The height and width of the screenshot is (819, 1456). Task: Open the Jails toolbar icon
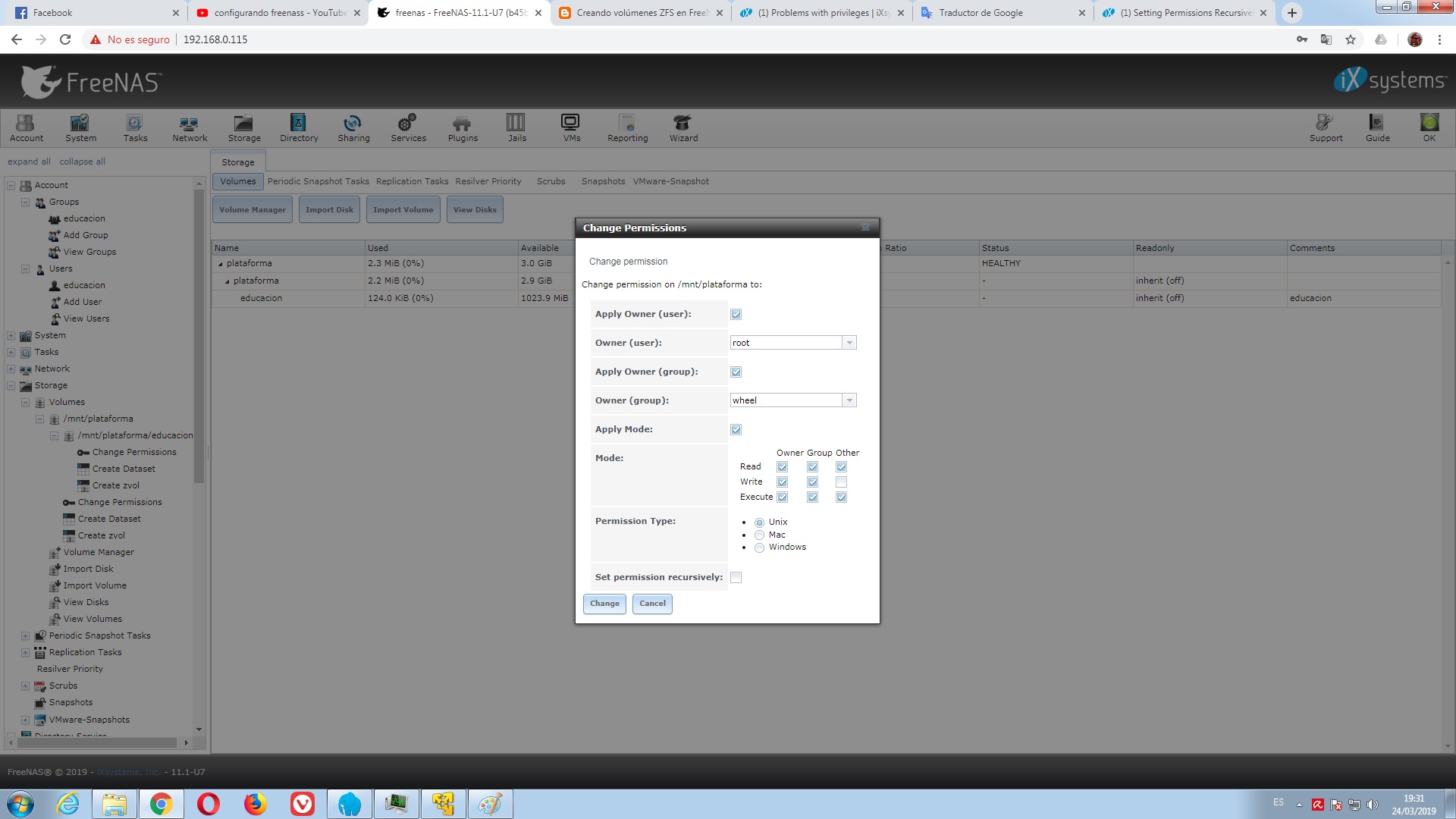pyautogui.click(x=517, y=127)
